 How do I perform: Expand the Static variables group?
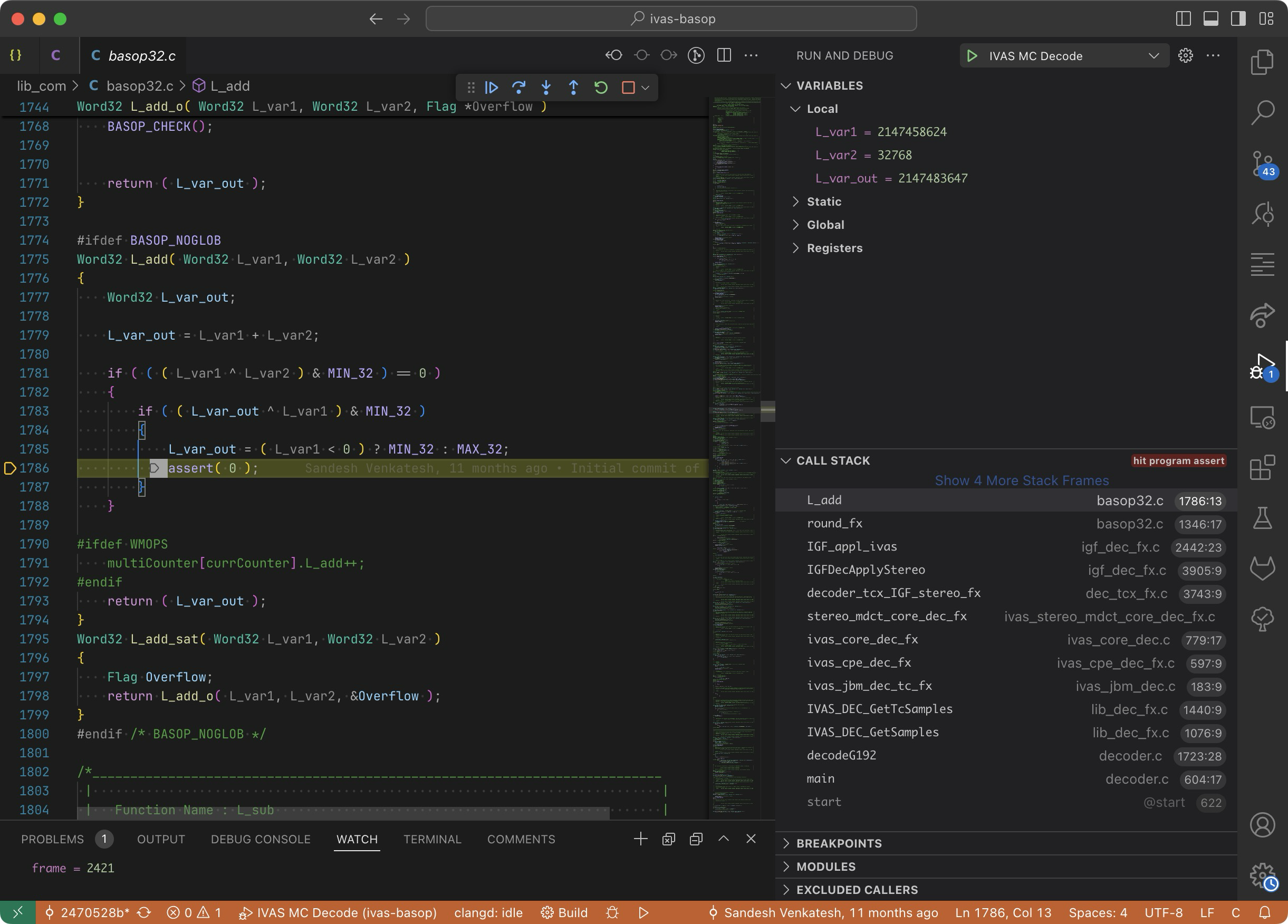[823, 201]
